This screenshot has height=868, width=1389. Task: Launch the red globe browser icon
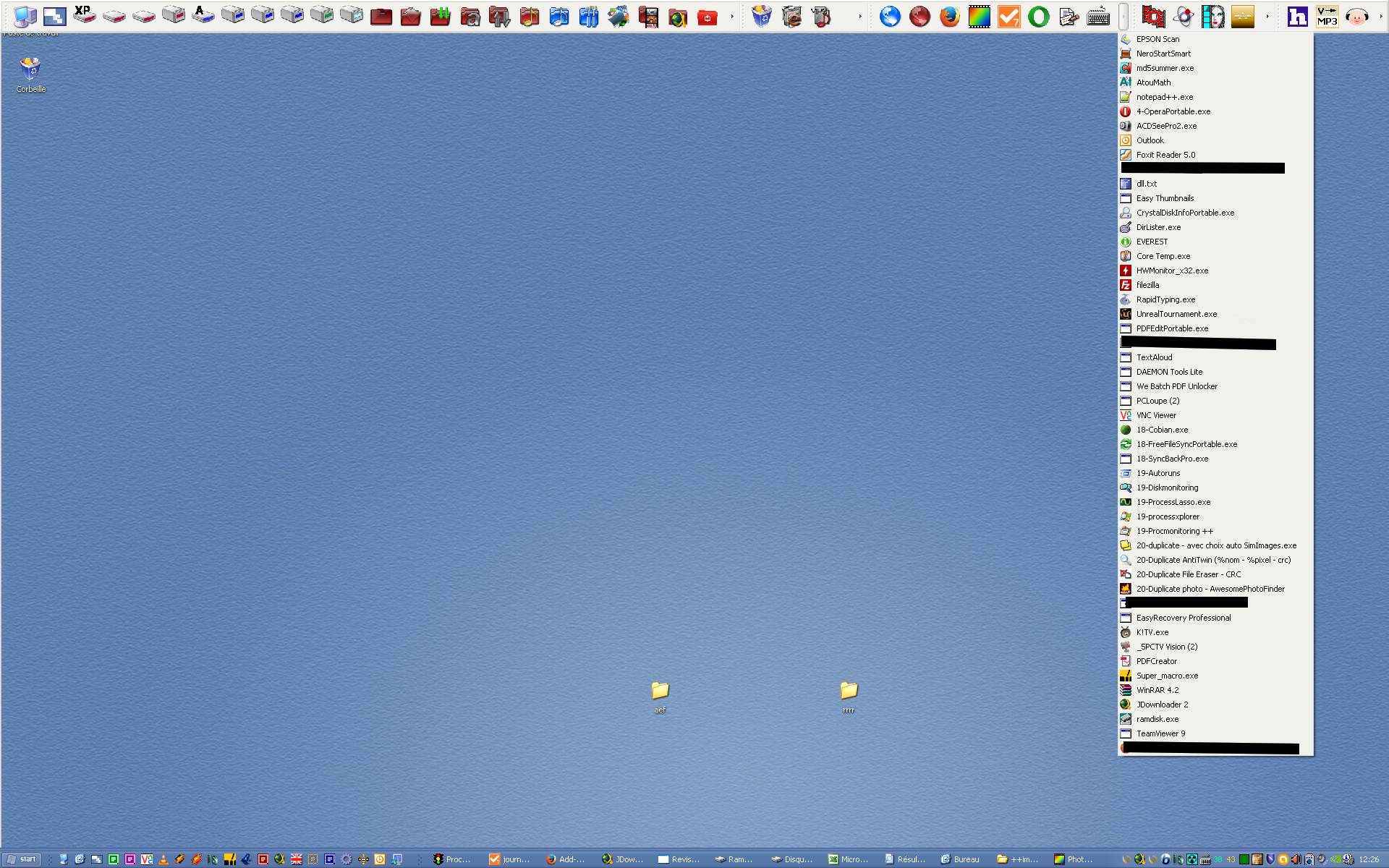(x=919, y=16)
